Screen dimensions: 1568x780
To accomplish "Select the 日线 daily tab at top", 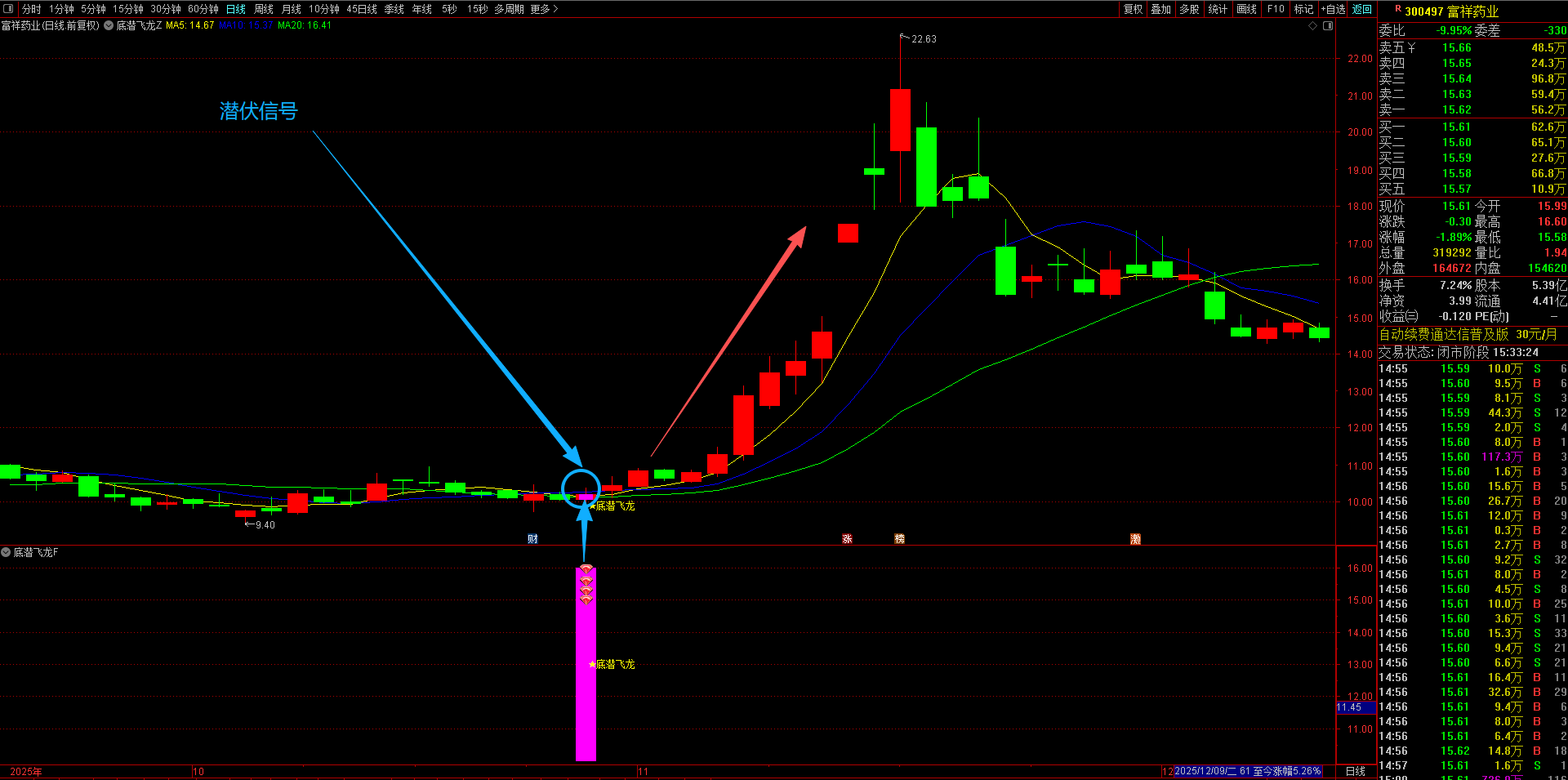I will [236, 9].
